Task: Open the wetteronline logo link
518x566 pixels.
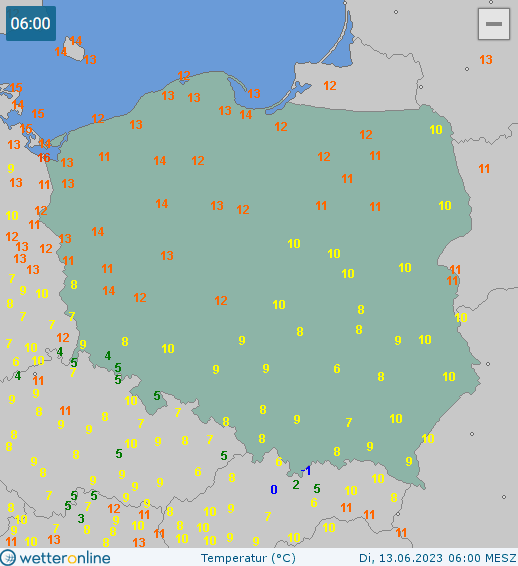Action: (x=55, y=558)
